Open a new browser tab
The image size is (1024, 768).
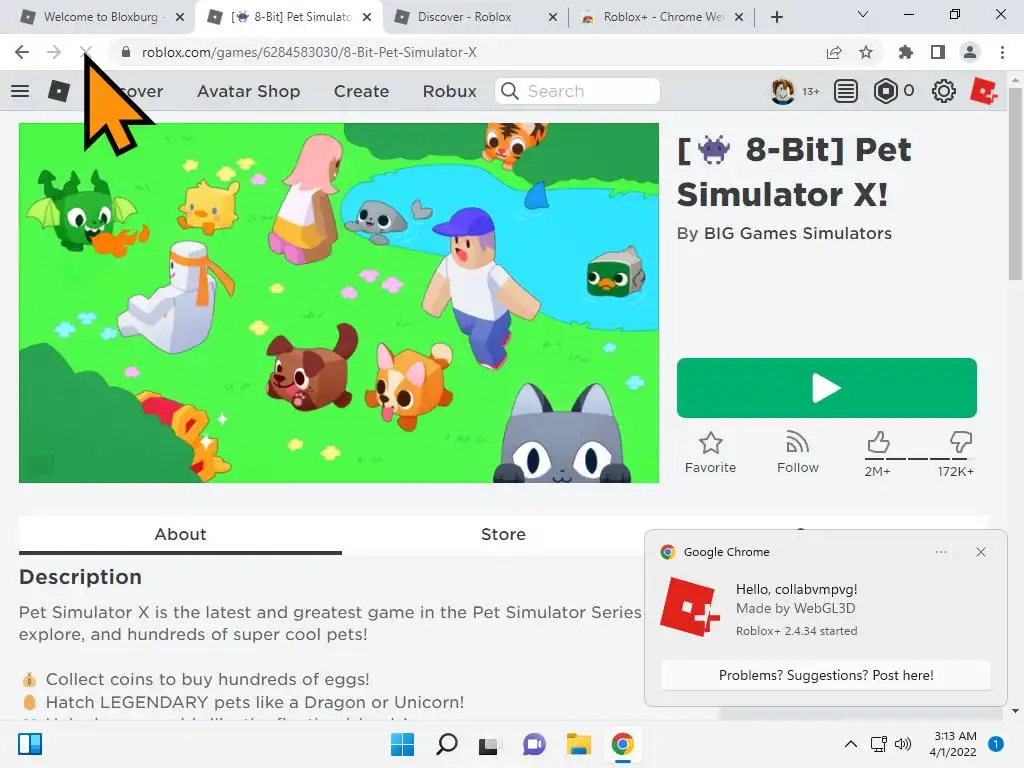pos(776,17)
